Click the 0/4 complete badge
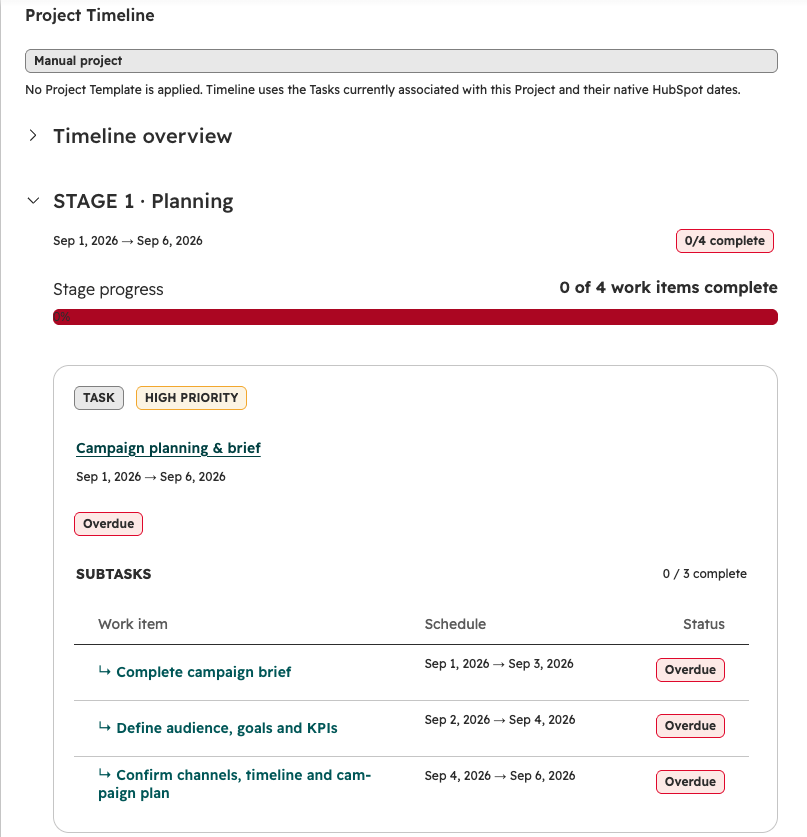 [724, 241]
